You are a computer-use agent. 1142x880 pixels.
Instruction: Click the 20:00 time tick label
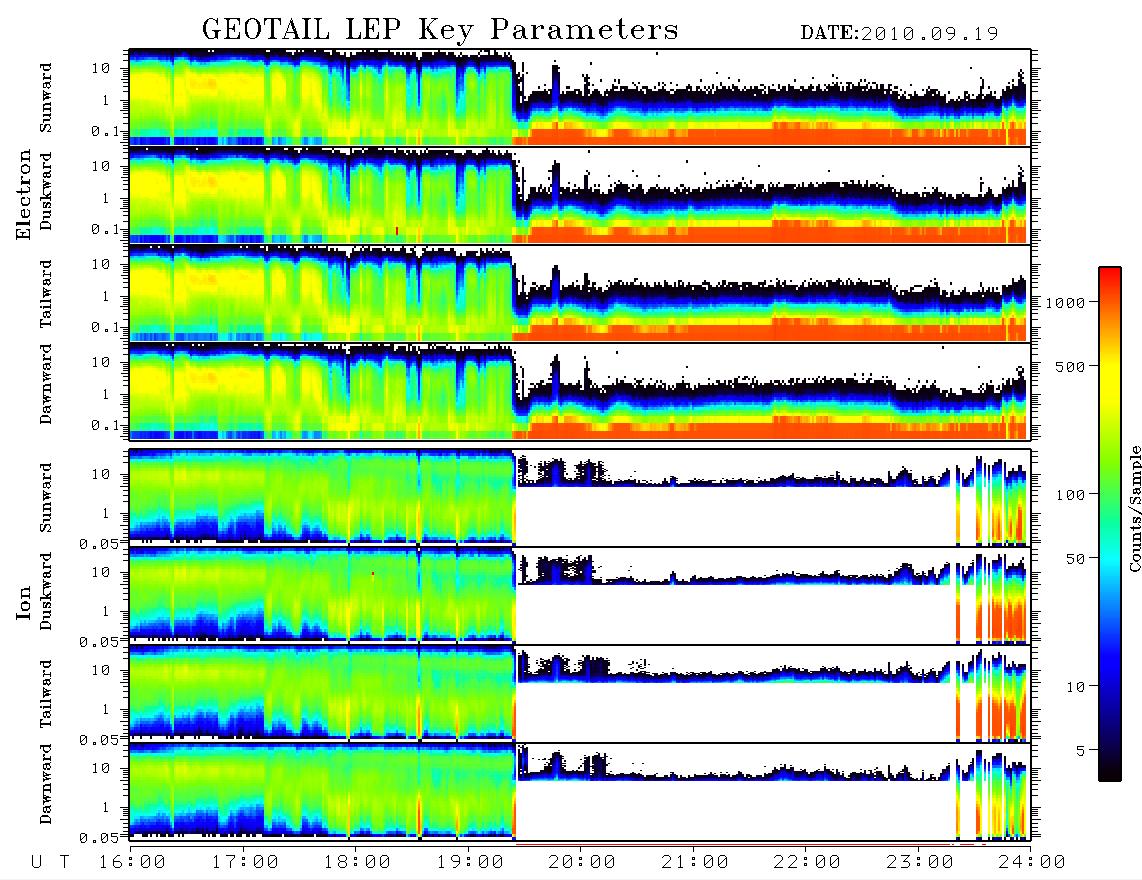(582, 863)
